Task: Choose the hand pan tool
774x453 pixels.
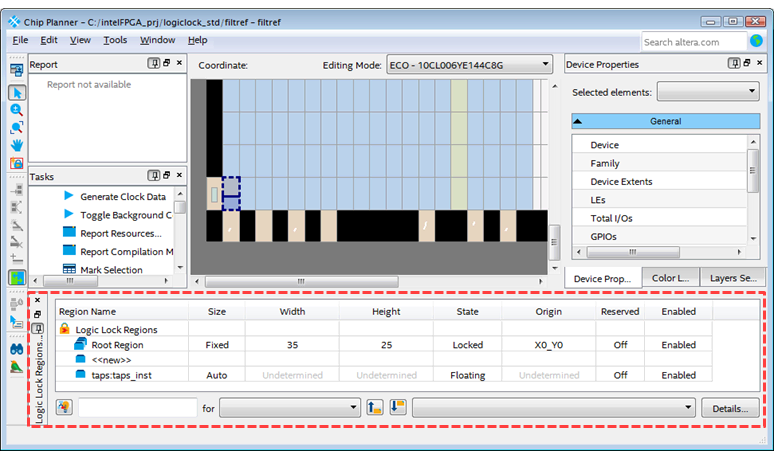Action: pyautogui.click(x=16, y=145)
